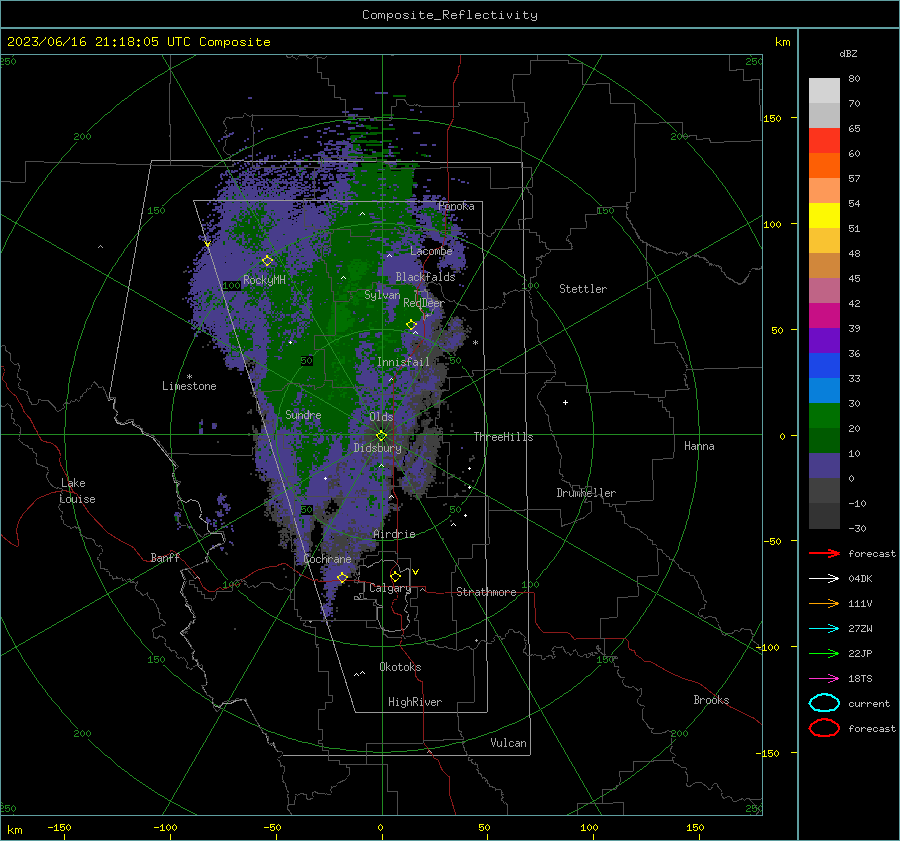Click the Vulcan city label
The width and height of the screenshot is (900, 841).
[508, 743]
